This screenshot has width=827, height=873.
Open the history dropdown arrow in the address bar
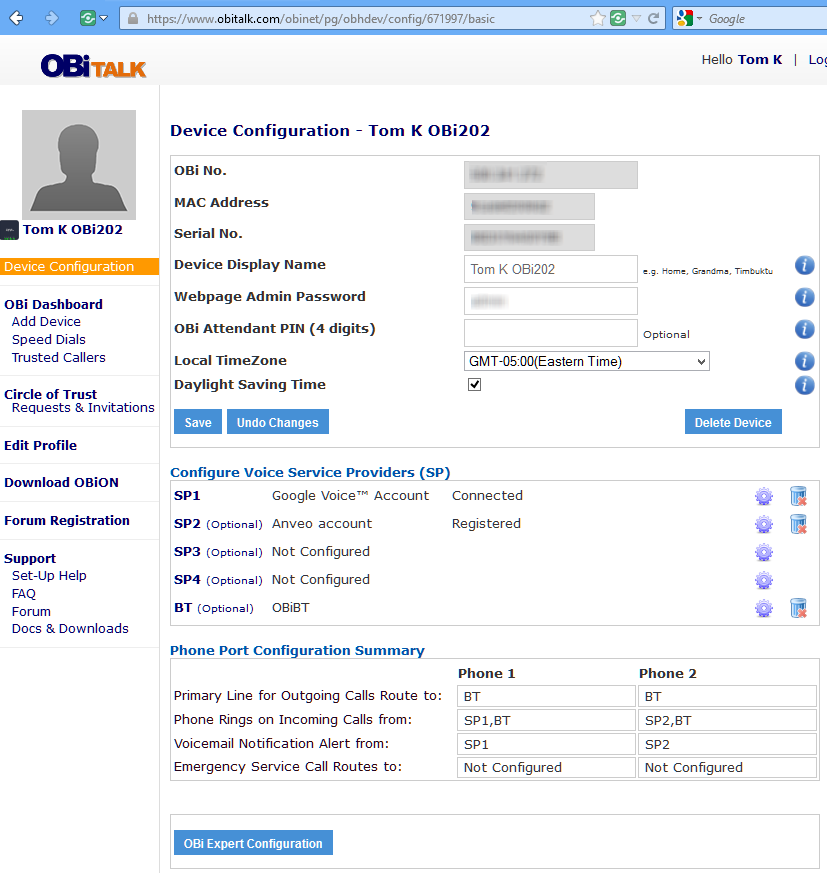pos(637,18)
